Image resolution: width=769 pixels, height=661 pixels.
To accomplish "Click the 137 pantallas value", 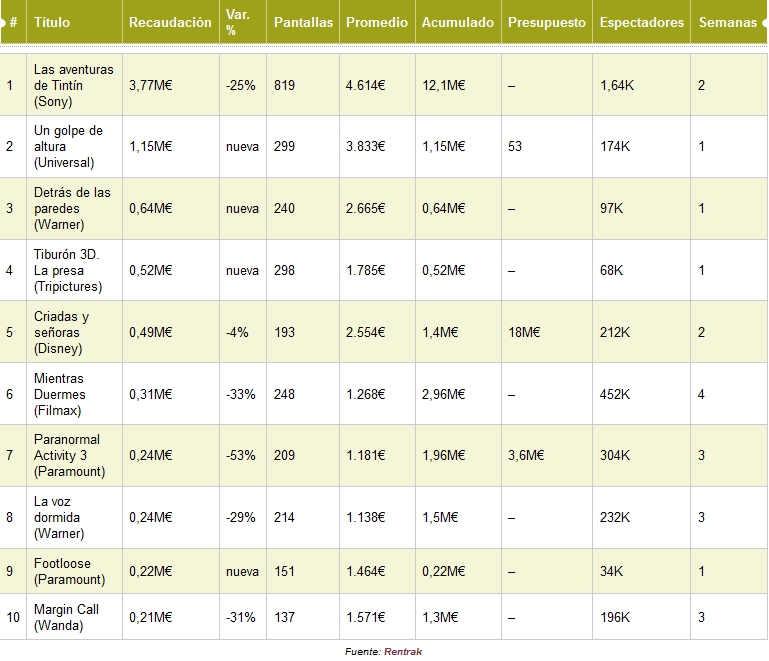I will 284,617.
